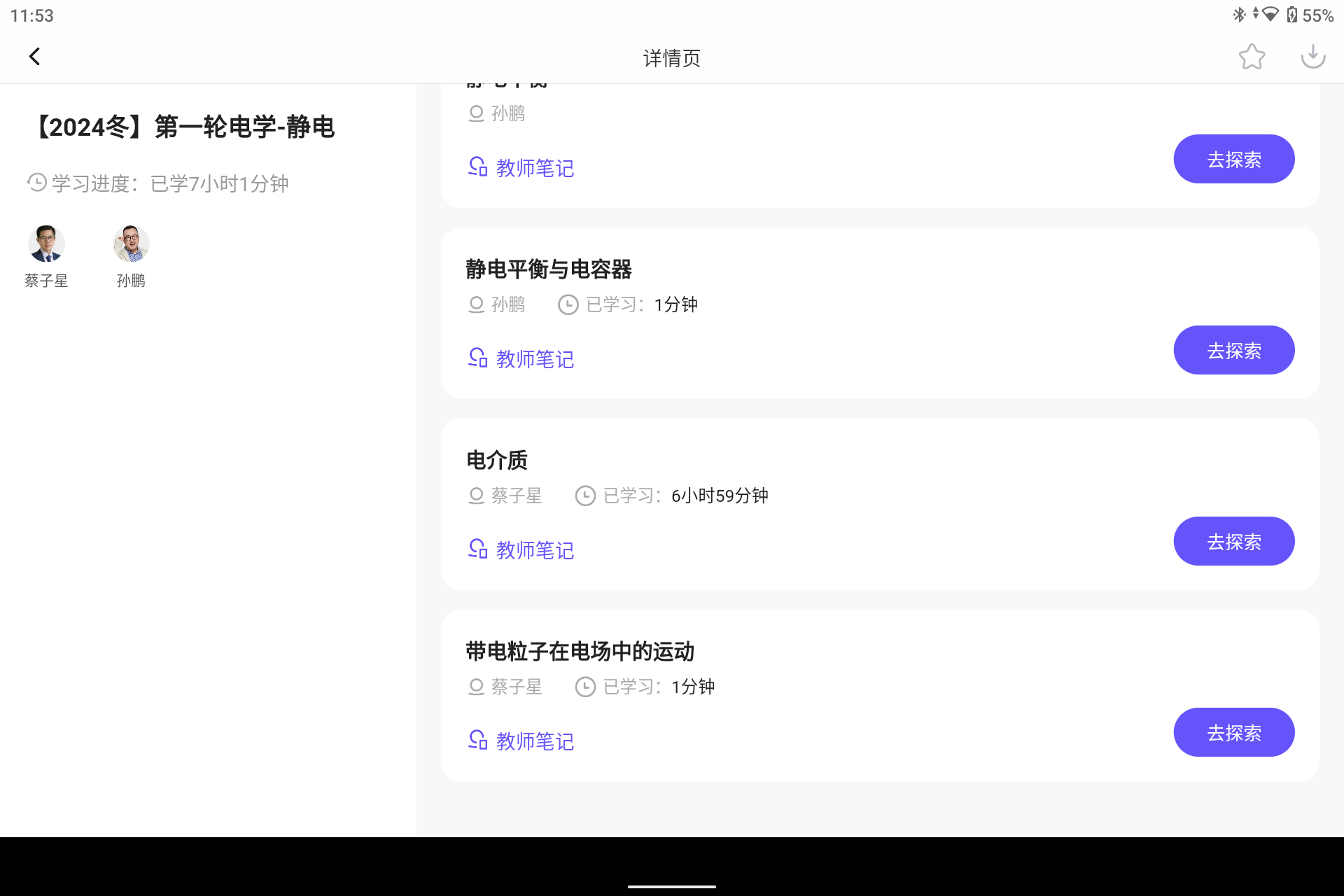Viewport: 1344px width, 896px height.
Task: Click the clock icon next to 学习进度
Action: click(x=36, y=182)
